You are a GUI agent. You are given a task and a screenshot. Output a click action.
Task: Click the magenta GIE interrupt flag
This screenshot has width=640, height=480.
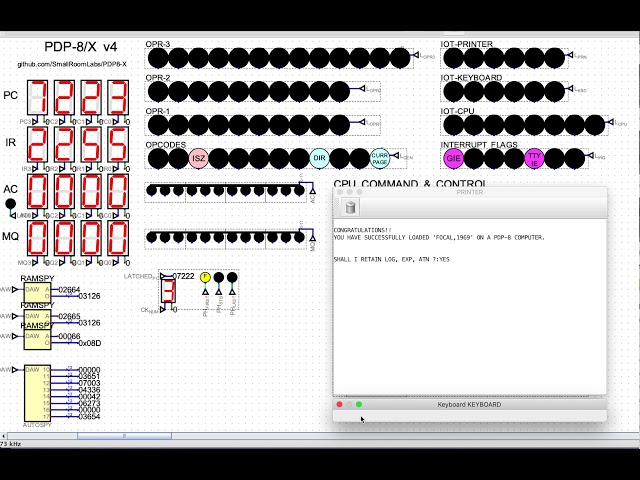454,158
